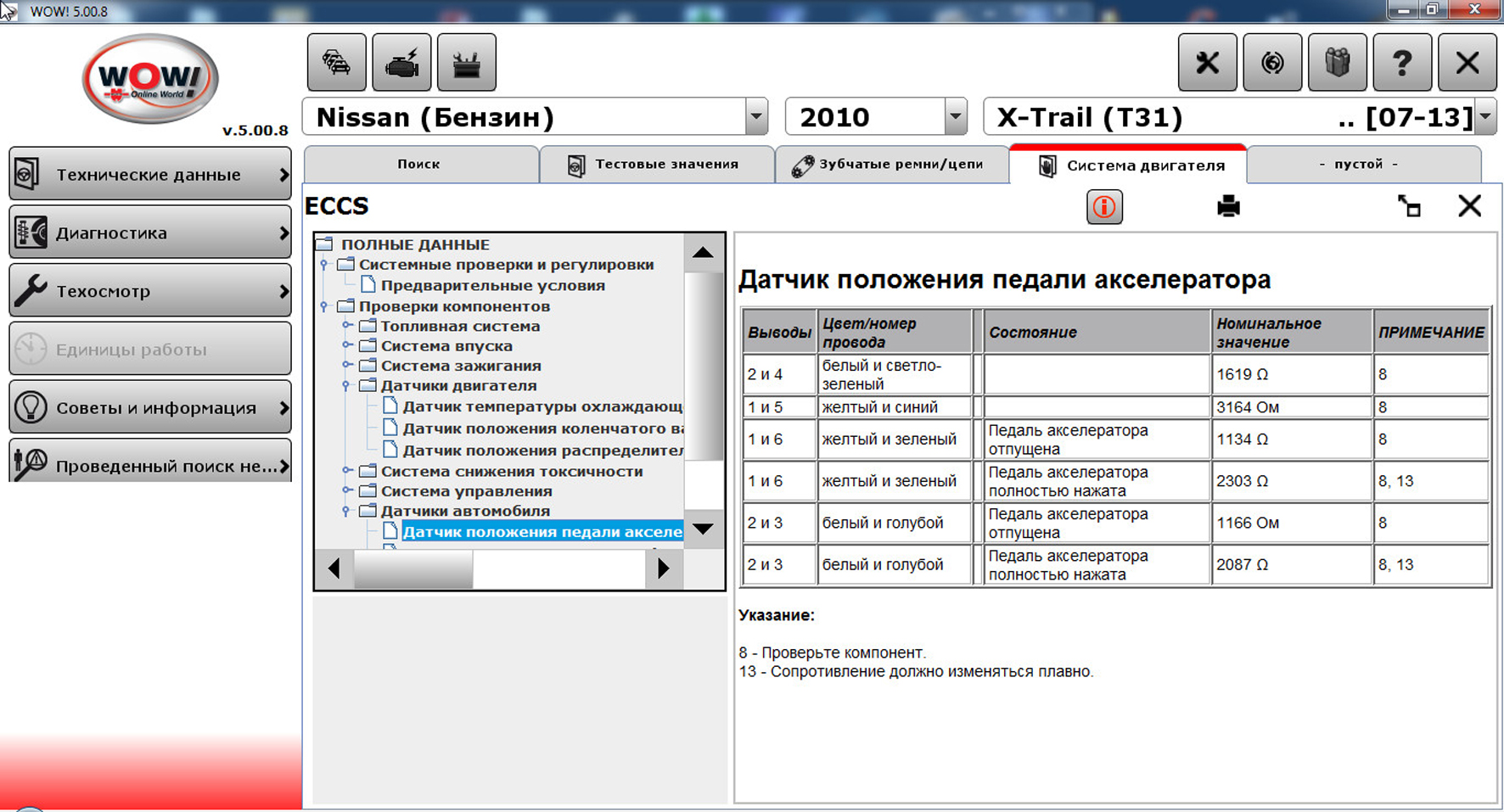1504x812 pixels.
Task: Open the X-Trail (T31) model dropdown
Action: (1484, 117)
